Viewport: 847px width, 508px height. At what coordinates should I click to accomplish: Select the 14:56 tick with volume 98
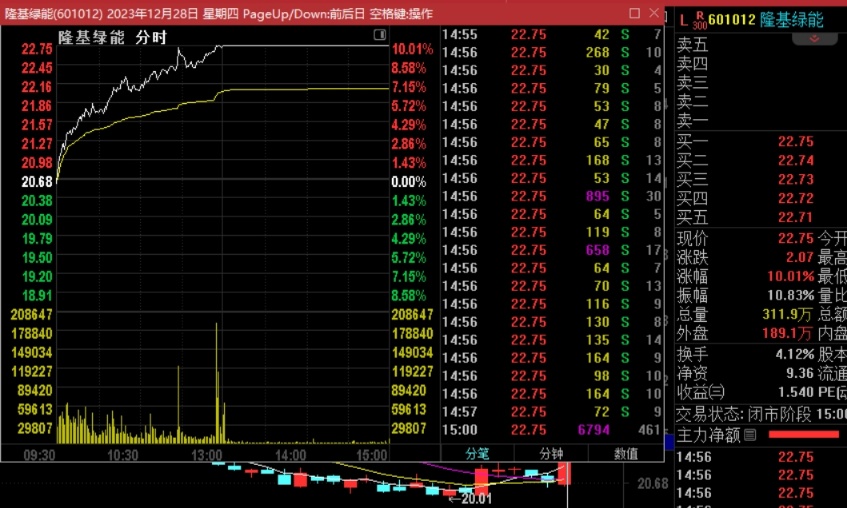point(552,376)
